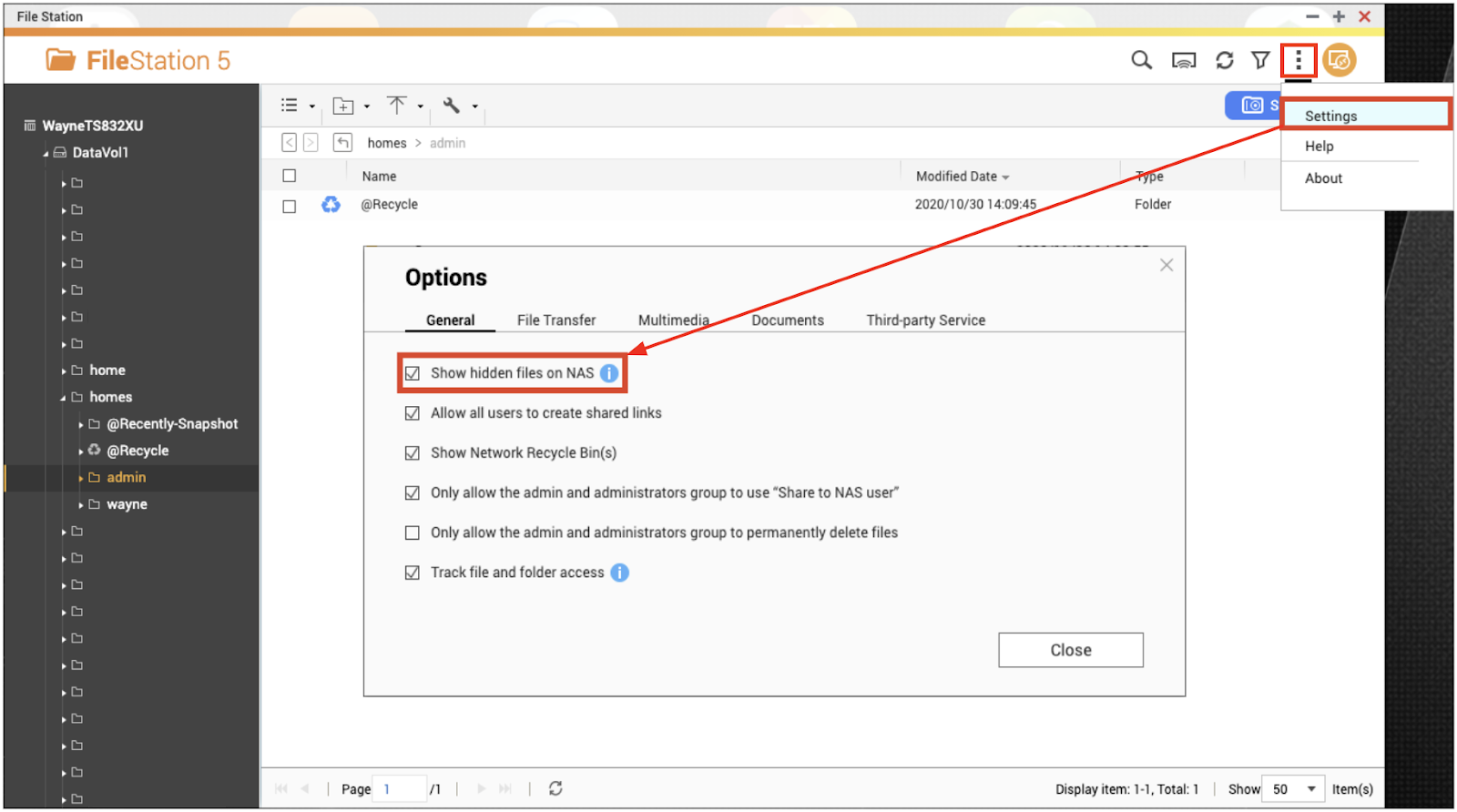The image size is (1457, 812).
Task: Open the @Recycle folder in the file list
Action: click(390, 205)
